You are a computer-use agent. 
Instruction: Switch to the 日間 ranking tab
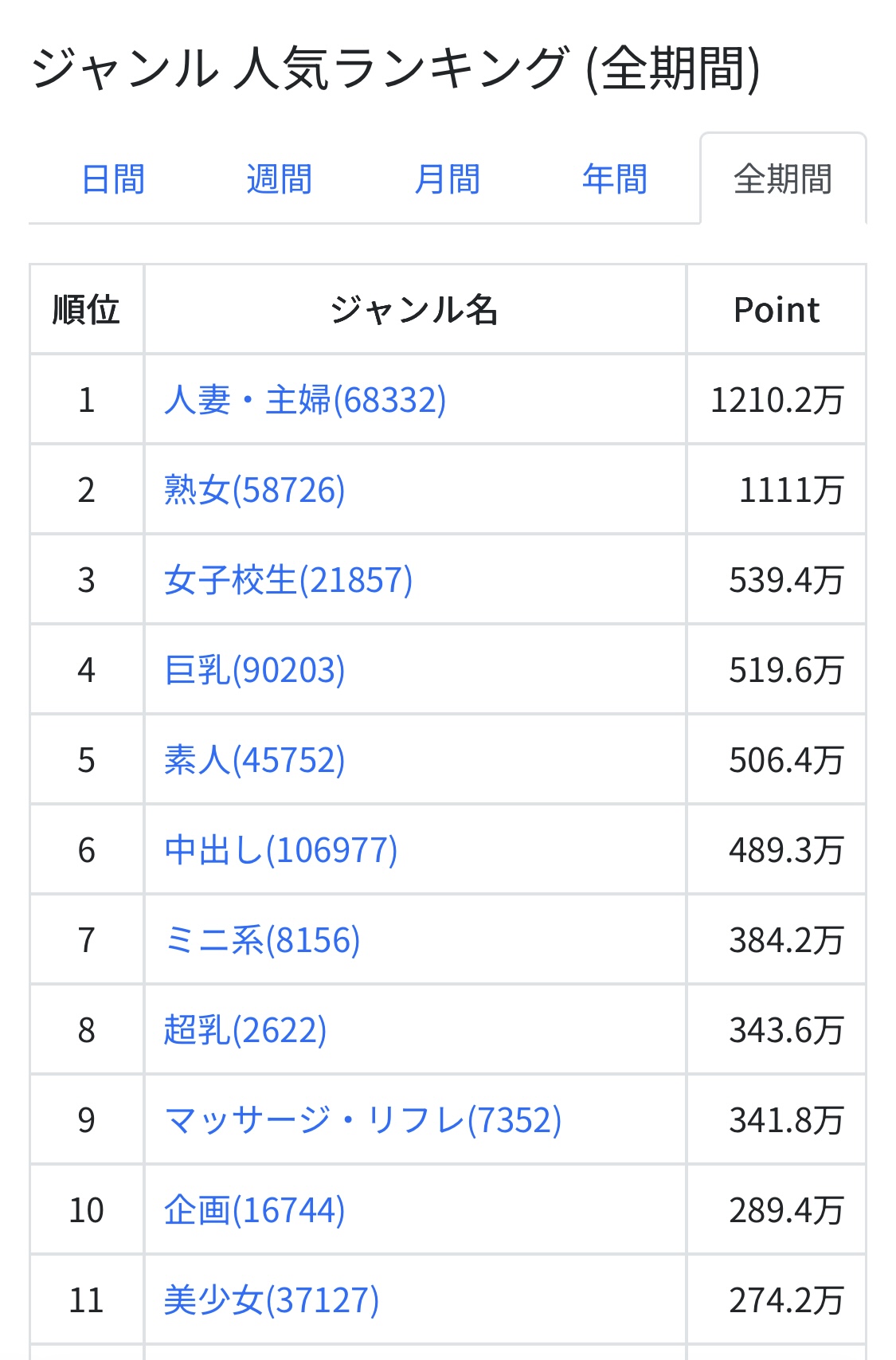tap(113, 179)
